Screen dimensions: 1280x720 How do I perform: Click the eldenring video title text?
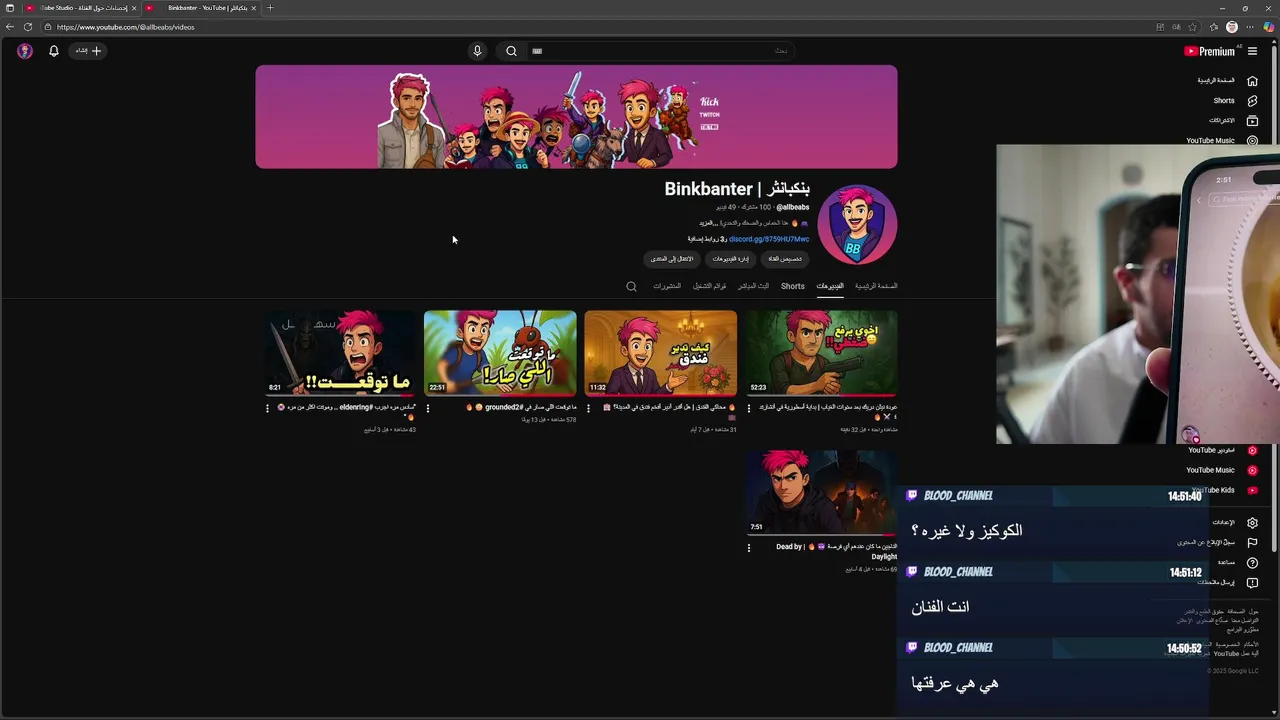pyautogui.click(x=346, y=411)
